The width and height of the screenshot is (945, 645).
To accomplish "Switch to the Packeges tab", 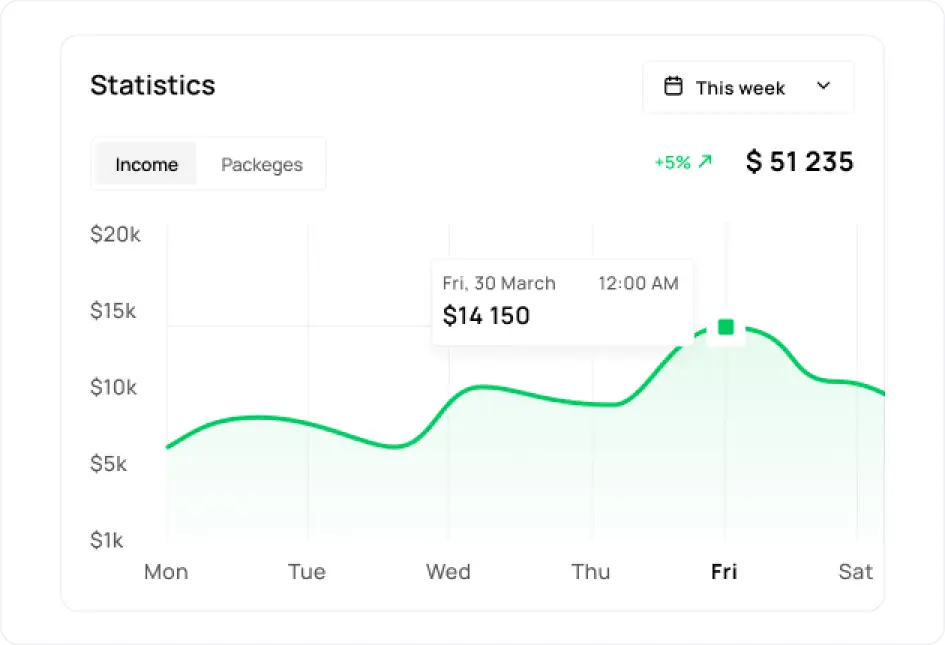I will [x=261, y=165].
